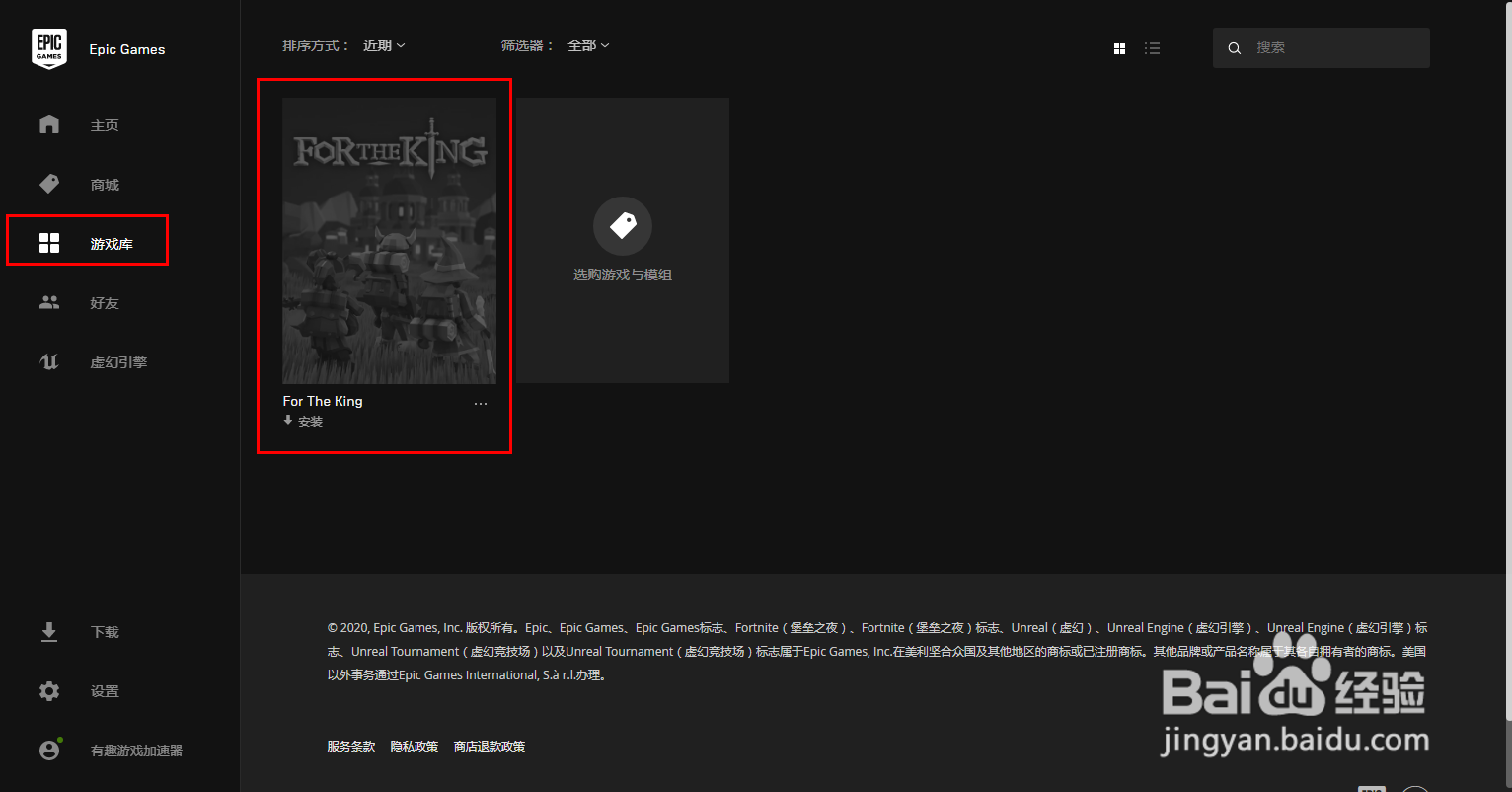Install For The King via 安装 button

(x=301, y=421)
